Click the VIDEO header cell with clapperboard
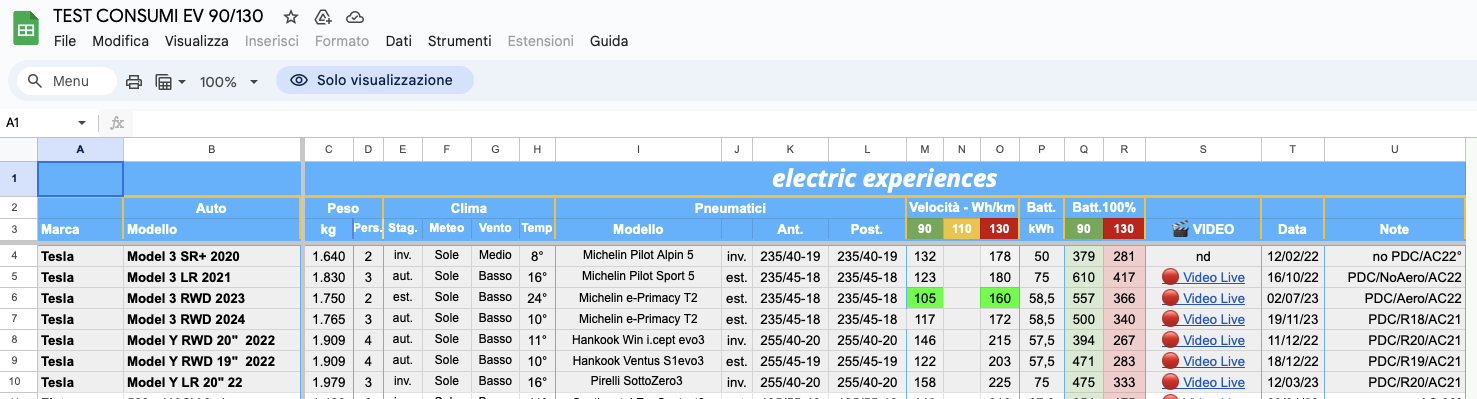1477x399 pixels. [x=1203, y=229]
